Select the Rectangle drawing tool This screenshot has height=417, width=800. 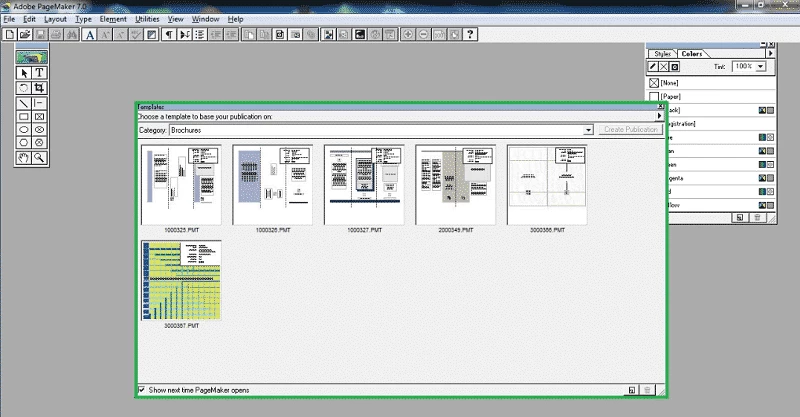pos(24,115)
